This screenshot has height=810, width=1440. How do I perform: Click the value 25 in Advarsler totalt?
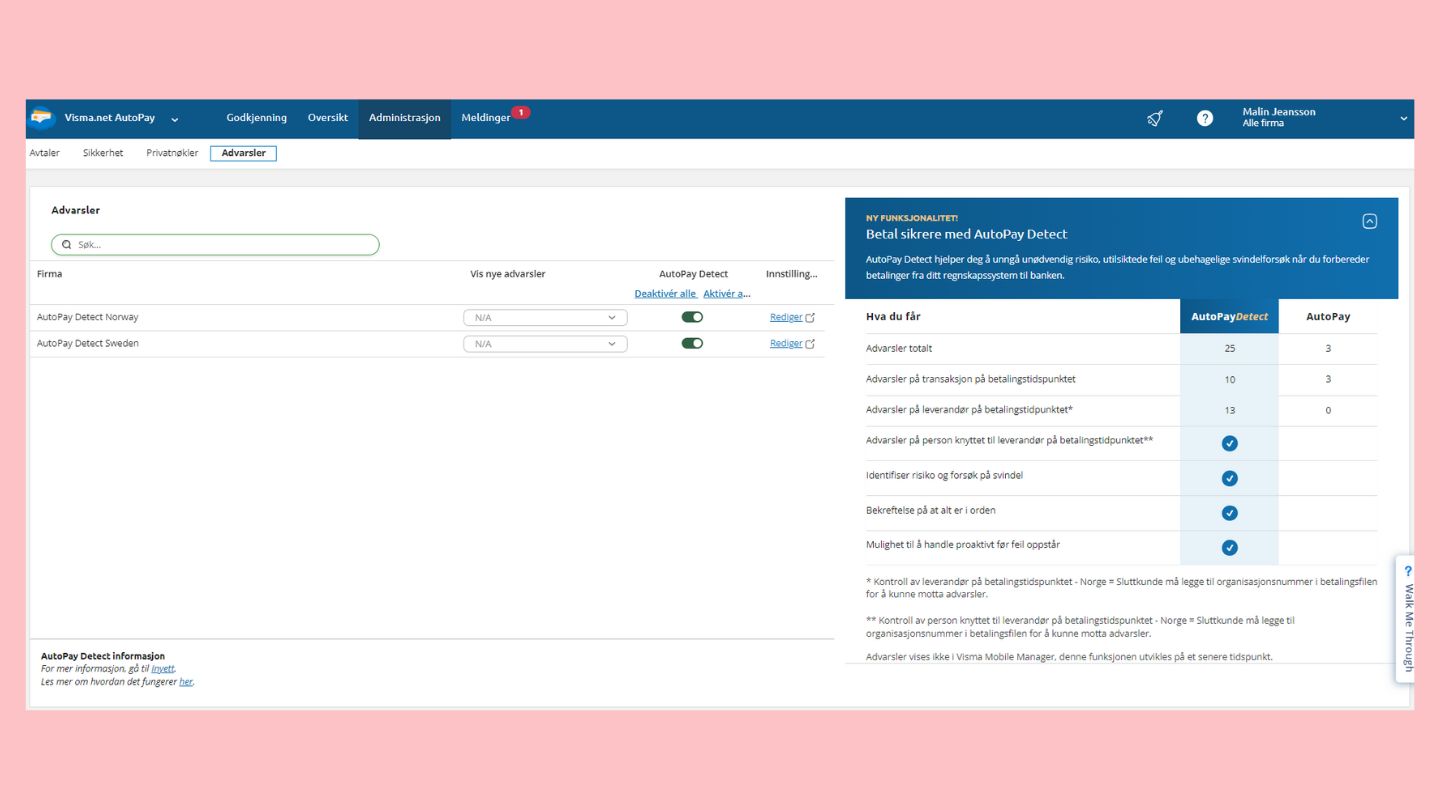click(1230, 348)
